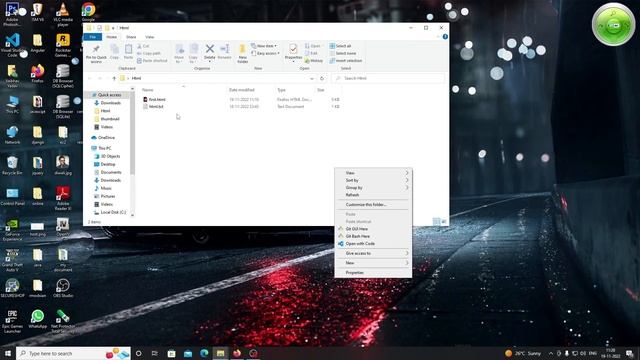Choose Customize this folder in context menu
This screenshot has width=640, height=360.
pos(373,204)
